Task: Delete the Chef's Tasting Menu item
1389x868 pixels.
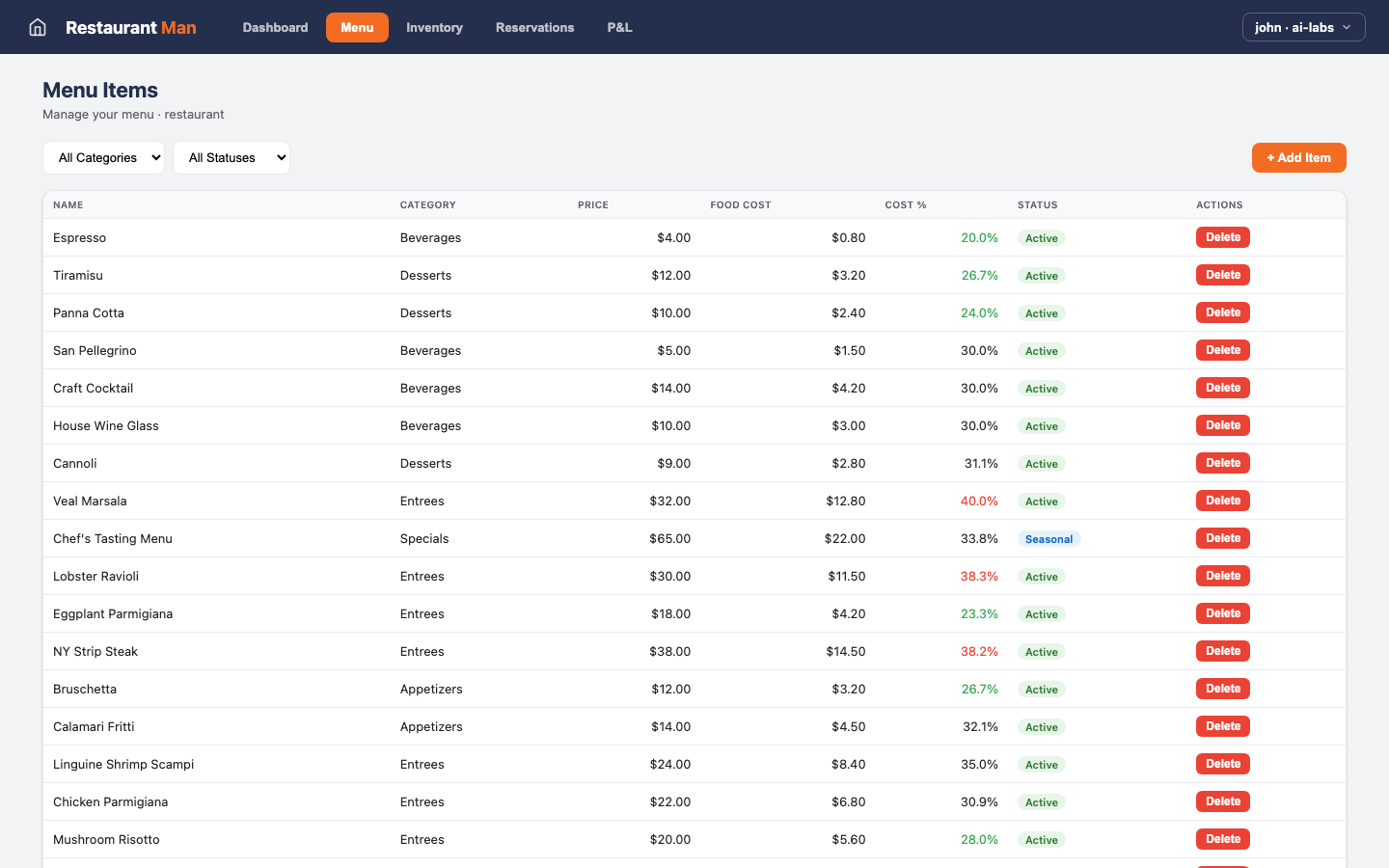Action: pos(1222,537)
